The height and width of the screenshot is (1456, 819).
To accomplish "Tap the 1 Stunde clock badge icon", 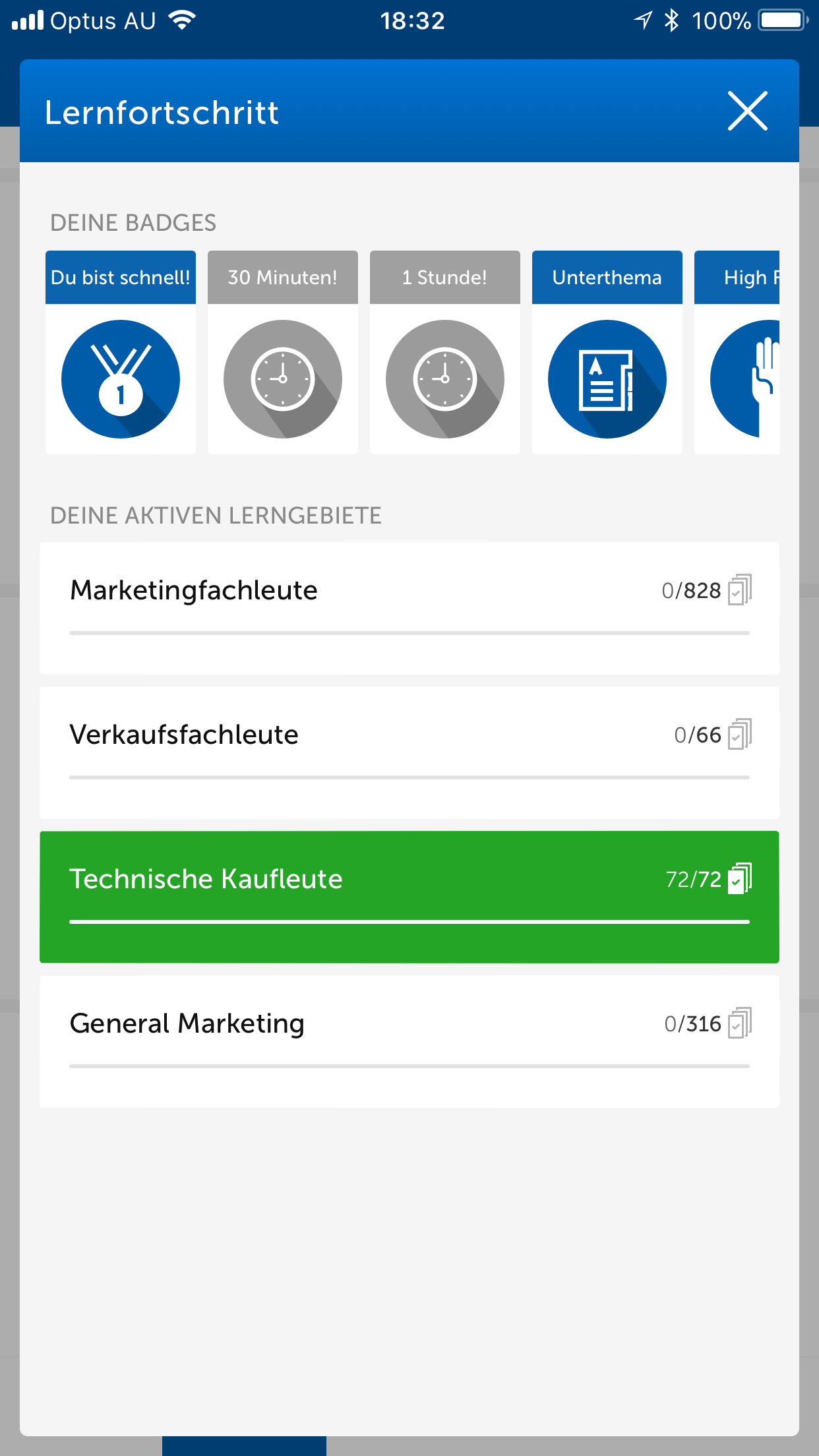I will pyautogui.click(x=445, y=379).
